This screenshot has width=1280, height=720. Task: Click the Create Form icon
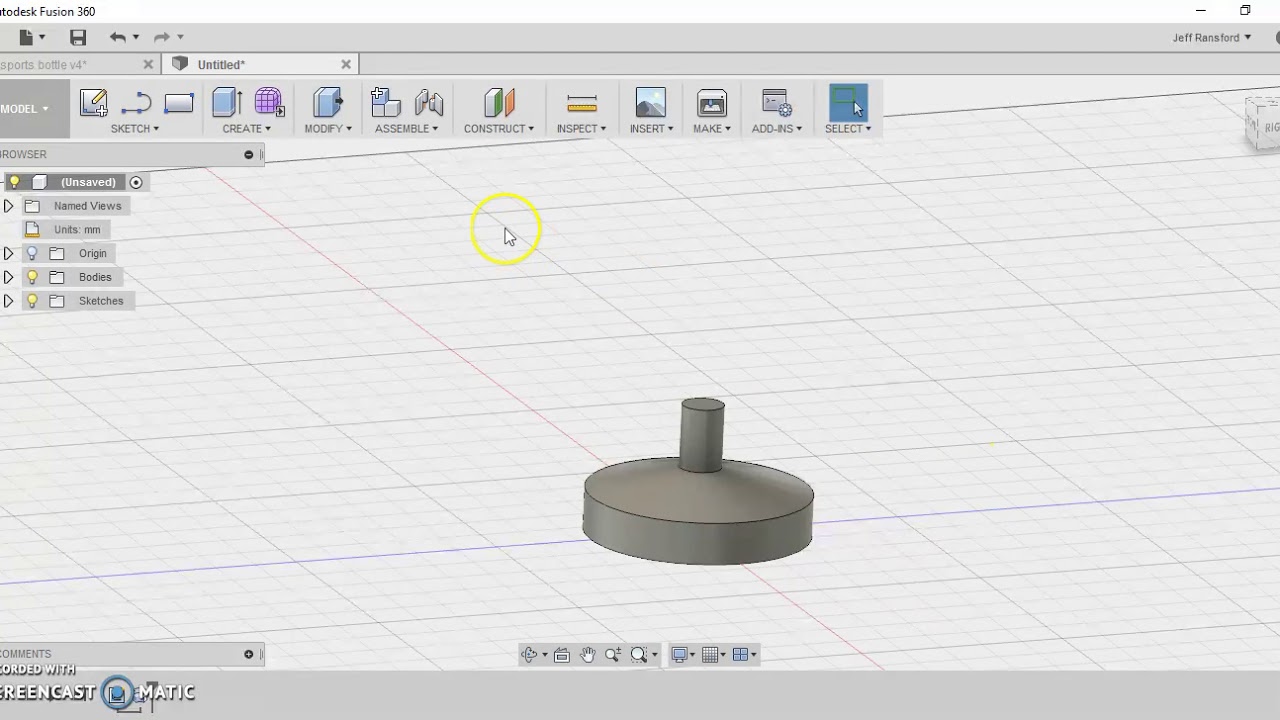click(269, 103)
